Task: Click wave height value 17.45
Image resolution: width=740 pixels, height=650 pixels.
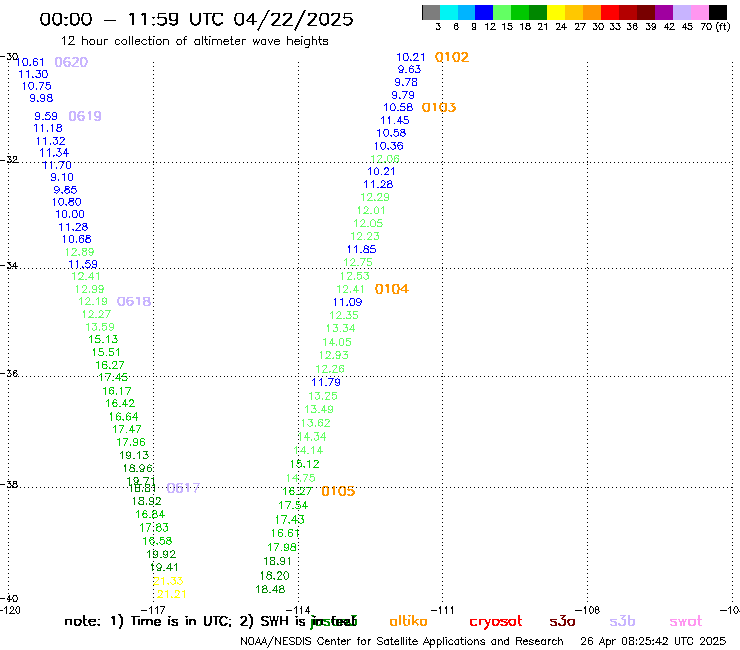Action: tap(113, 377)
